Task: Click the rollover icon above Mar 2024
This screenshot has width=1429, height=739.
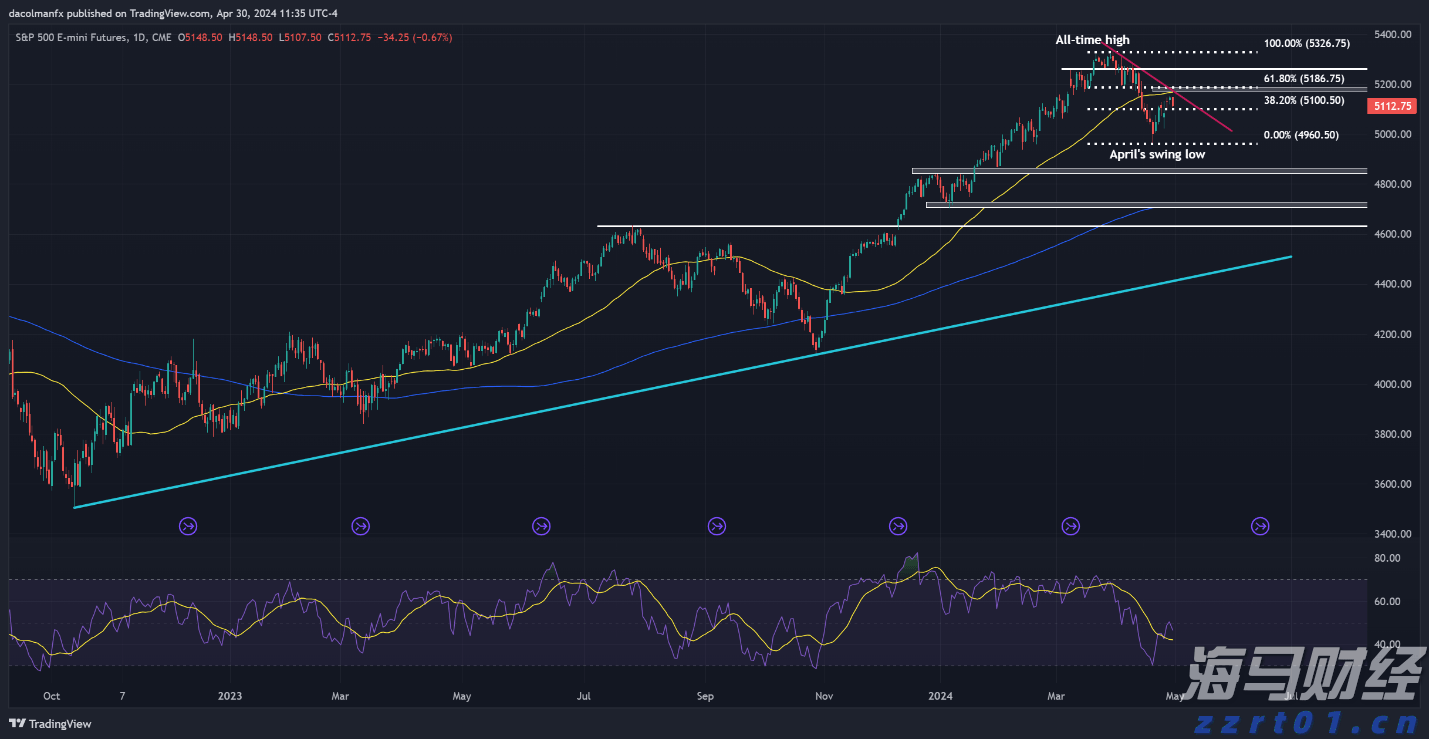Action: [x=1071, y=525]
